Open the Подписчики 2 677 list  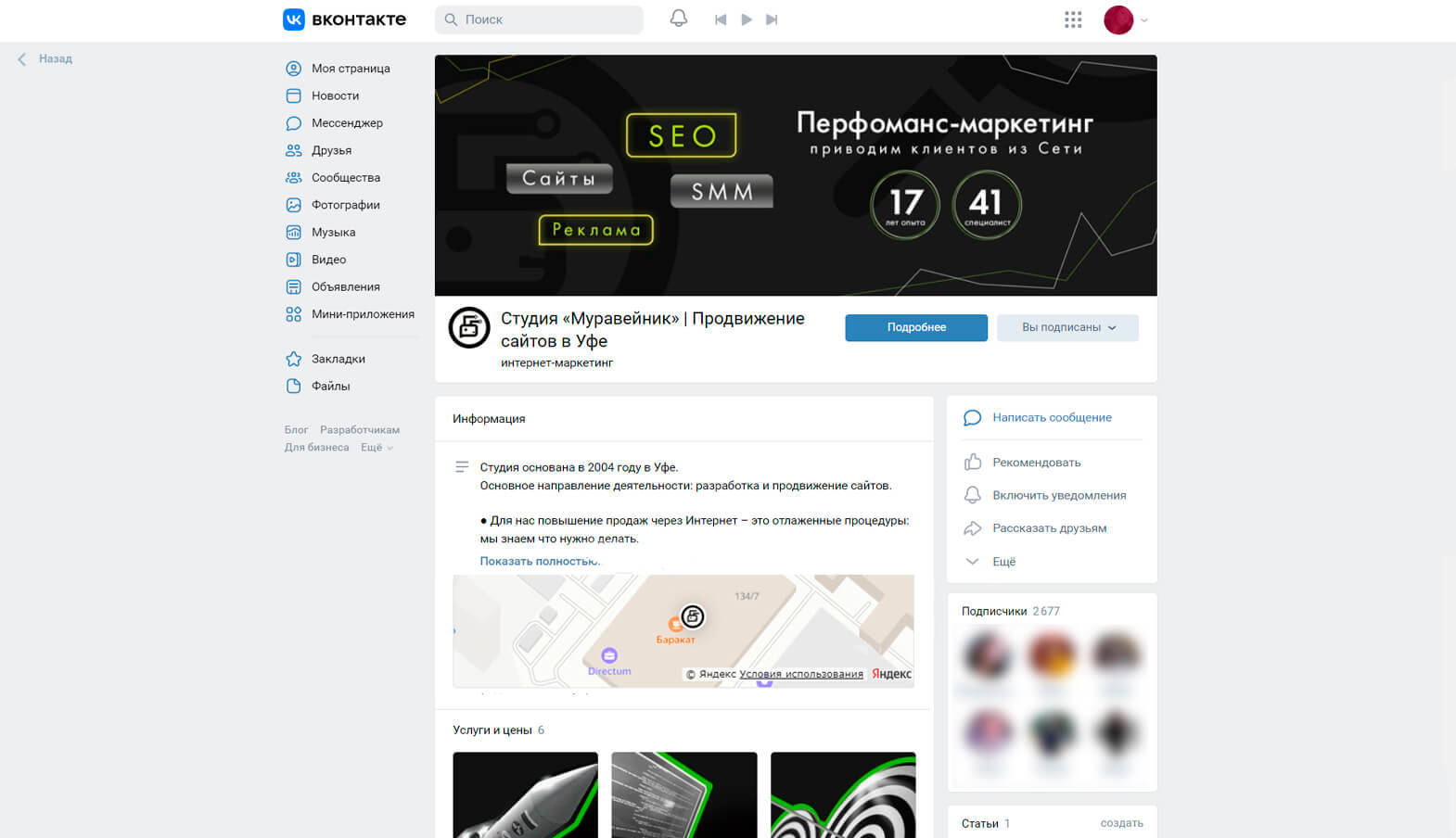(x=1011, y=612)
